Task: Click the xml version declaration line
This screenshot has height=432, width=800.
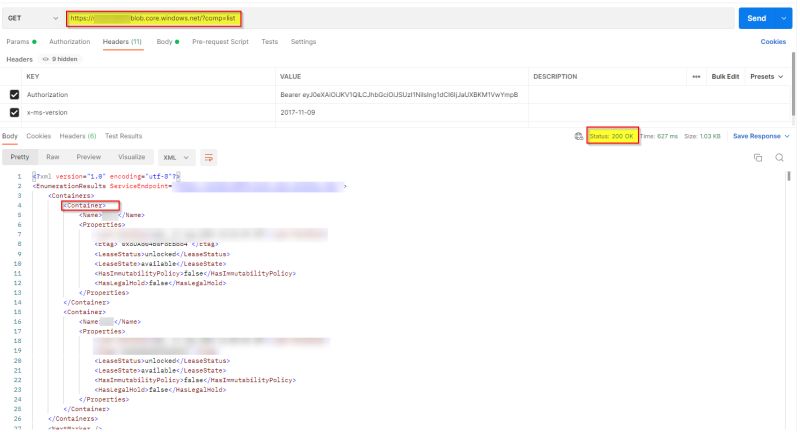Action: pyautogui.click(x=106, y=176)
